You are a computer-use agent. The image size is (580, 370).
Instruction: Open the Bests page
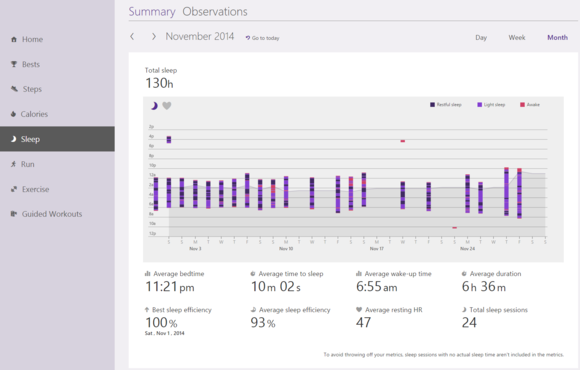pyautogui.click(x=57, y=64)
